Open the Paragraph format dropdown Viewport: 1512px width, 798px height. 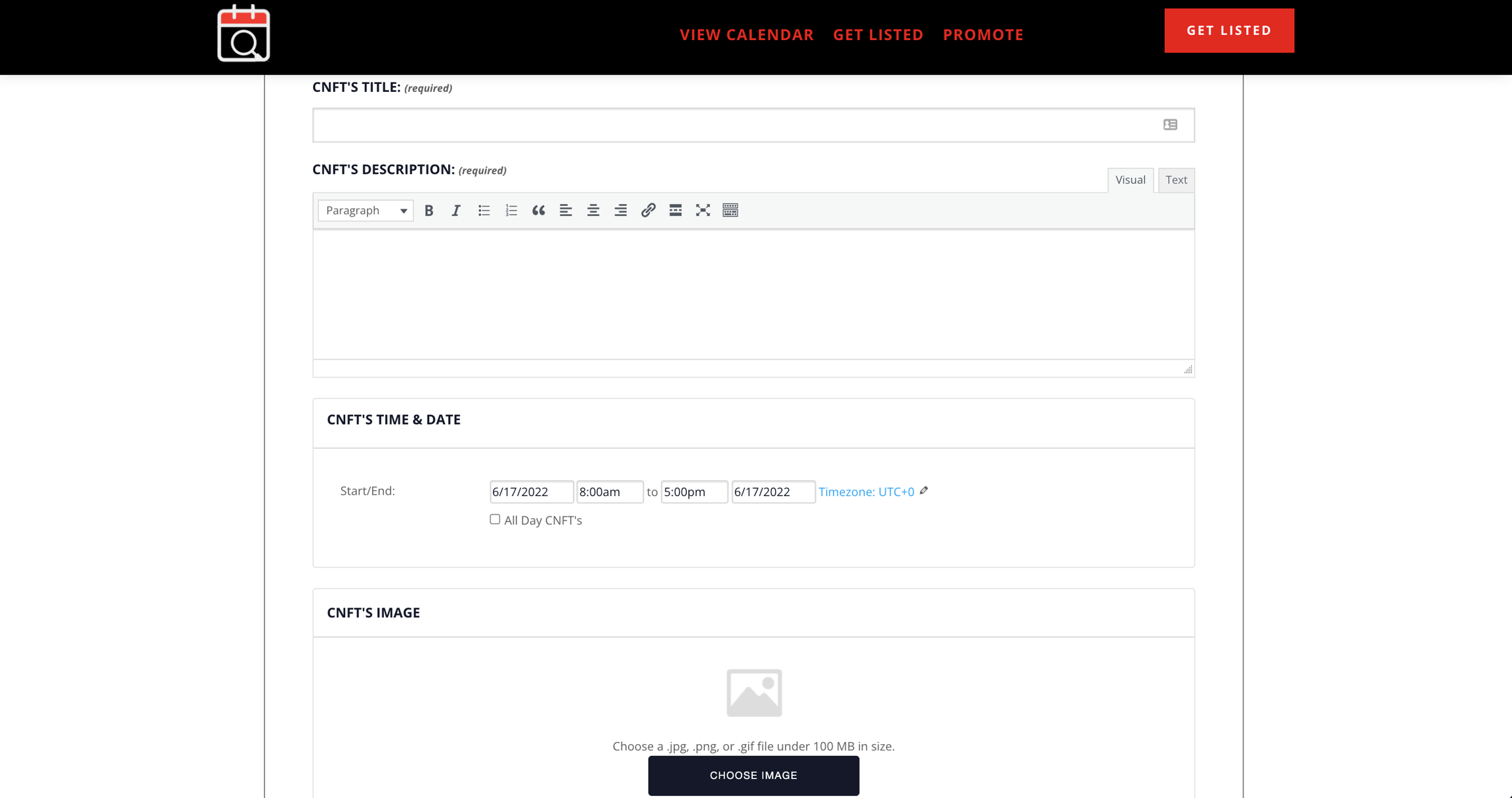(366, 210)
